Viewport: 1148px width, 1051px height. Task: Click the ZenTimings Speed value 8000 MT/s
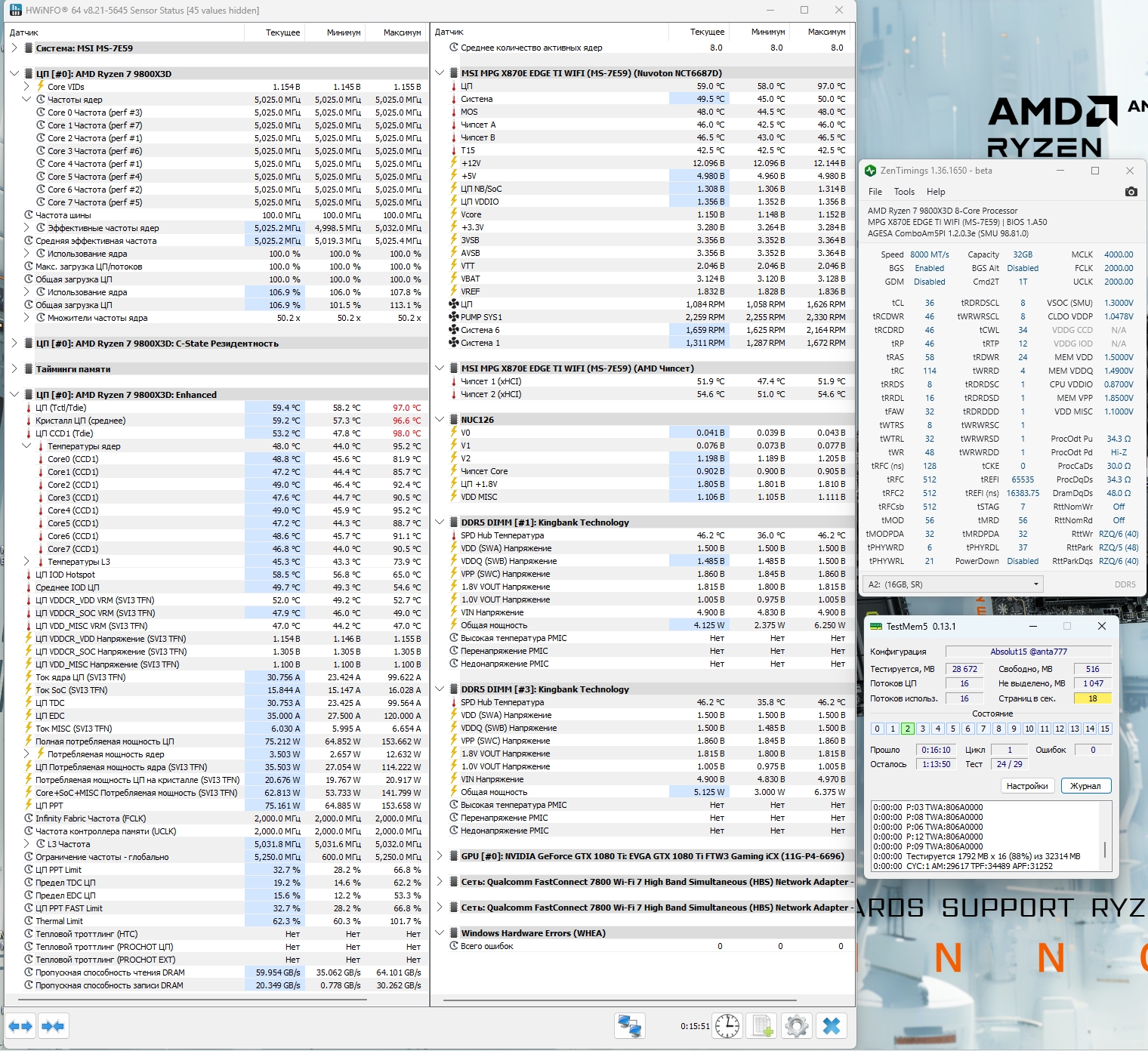(929, 254)
